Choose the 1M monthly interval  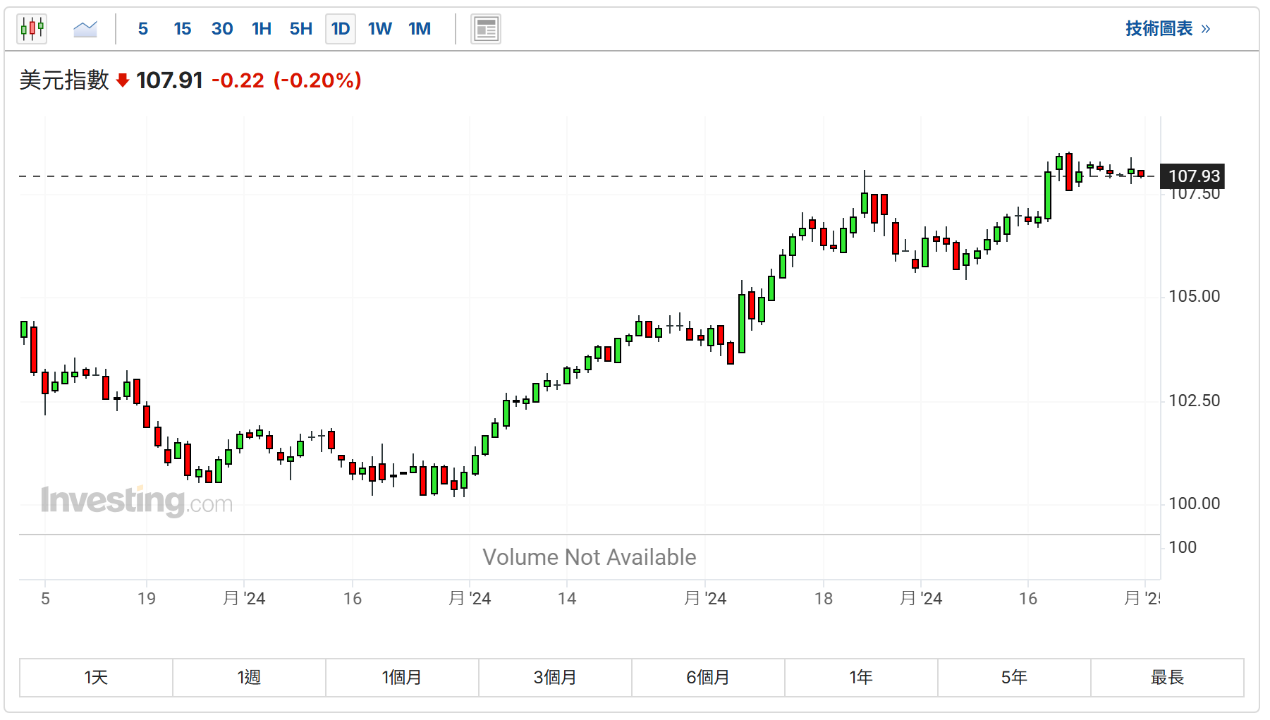coord(420,29)
